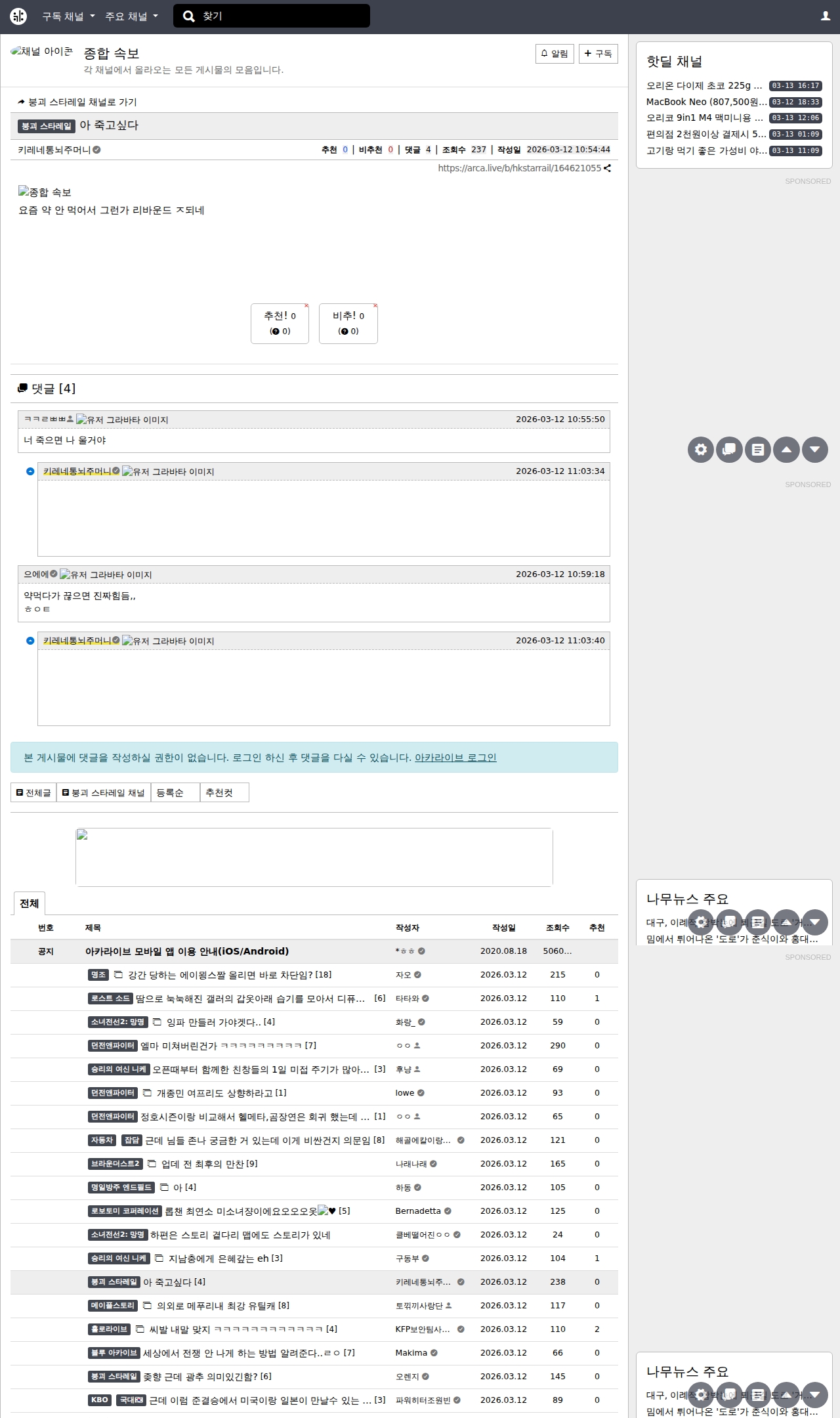Open hot deal MacBook Neo listing
Image resolution: width=840 pixels, height=1418 pixels.
707,102
